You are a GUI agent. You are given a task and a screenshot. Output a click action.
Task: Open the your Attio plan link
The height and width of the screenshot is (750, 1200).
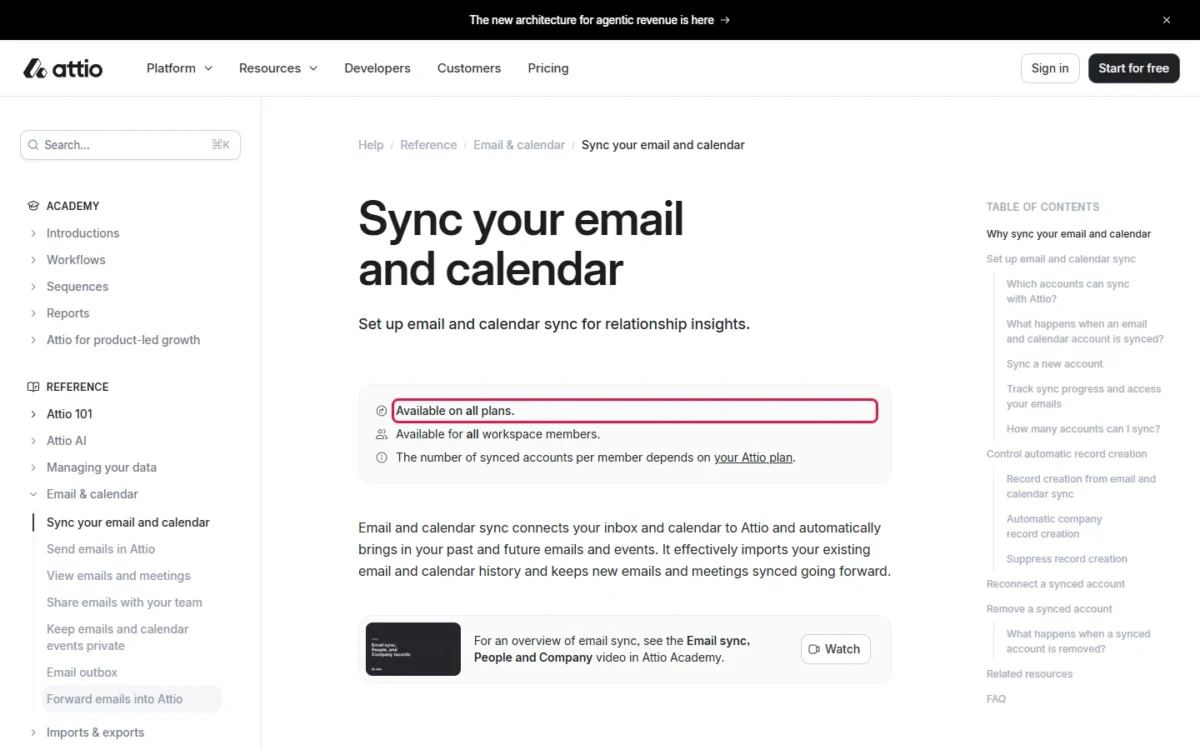pos(753,458)
